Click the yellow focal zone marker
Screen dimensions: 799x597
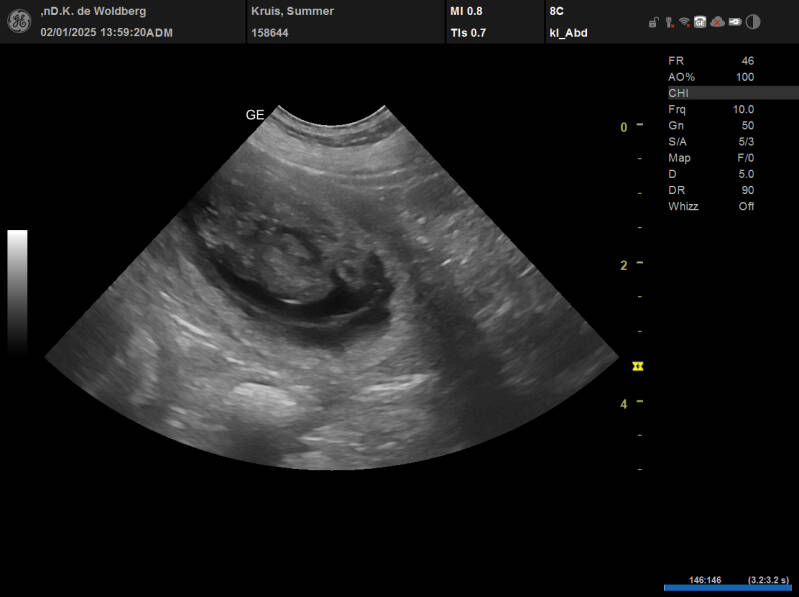pyautogui.click(x=637, y=366)
